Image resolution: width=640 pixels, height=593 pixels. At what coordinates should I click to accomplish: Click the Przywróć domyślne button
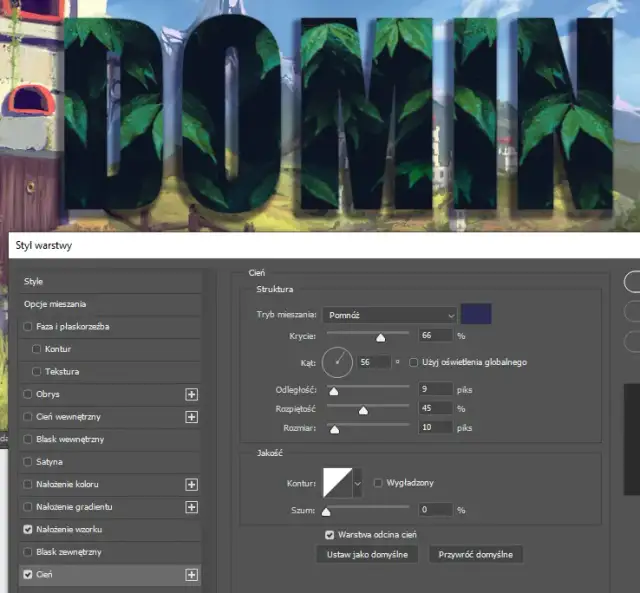click(x=476, y=554)
